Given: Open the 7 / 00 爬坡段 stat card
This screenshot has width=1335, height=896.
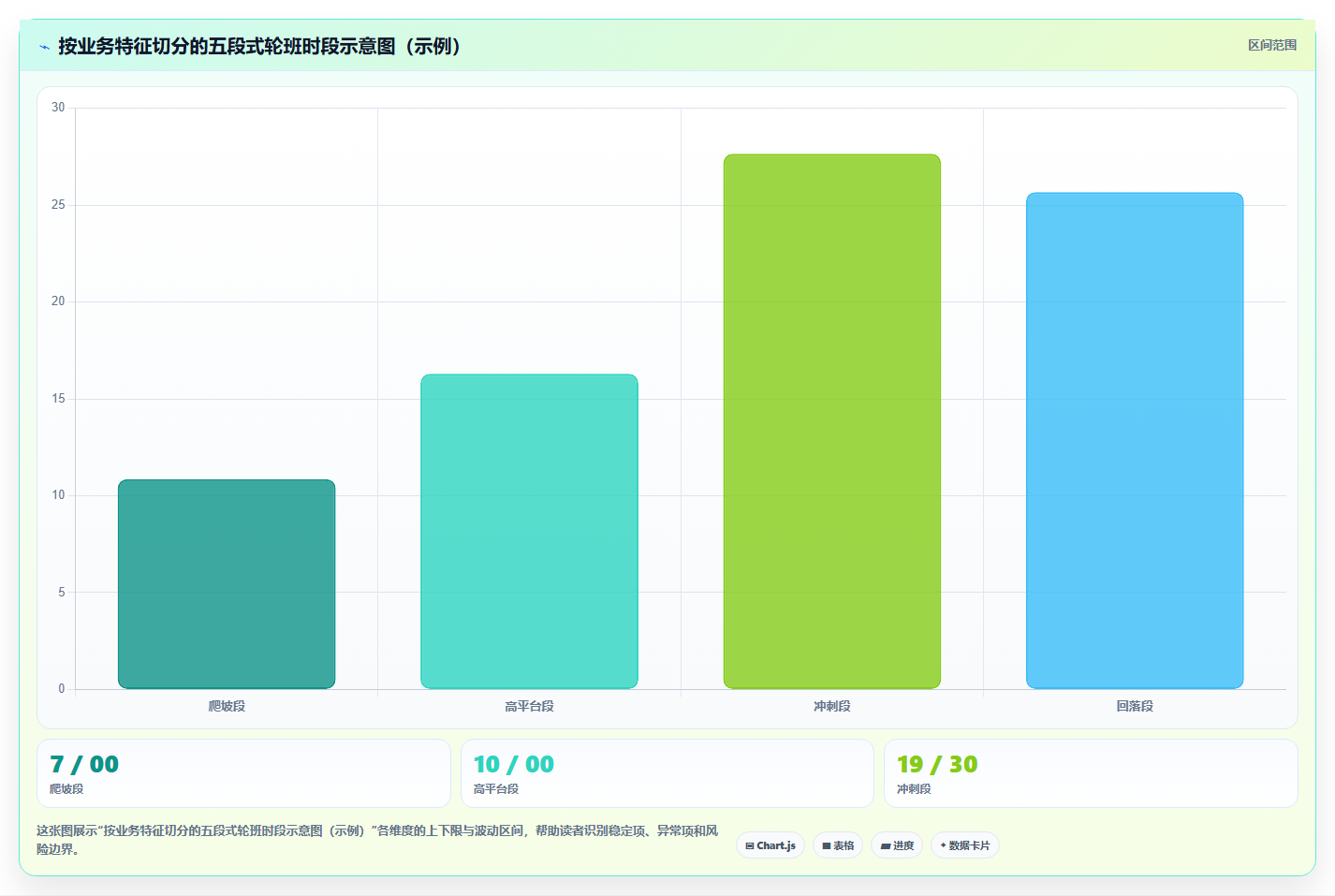Looking at the screenshot, I should (x=243, y=773).
